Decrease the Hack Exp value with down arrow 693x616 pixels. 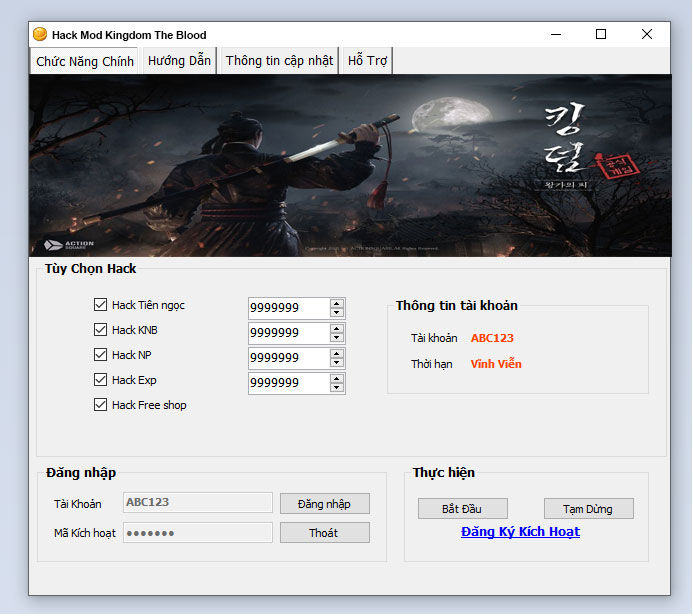pos(337,388)
